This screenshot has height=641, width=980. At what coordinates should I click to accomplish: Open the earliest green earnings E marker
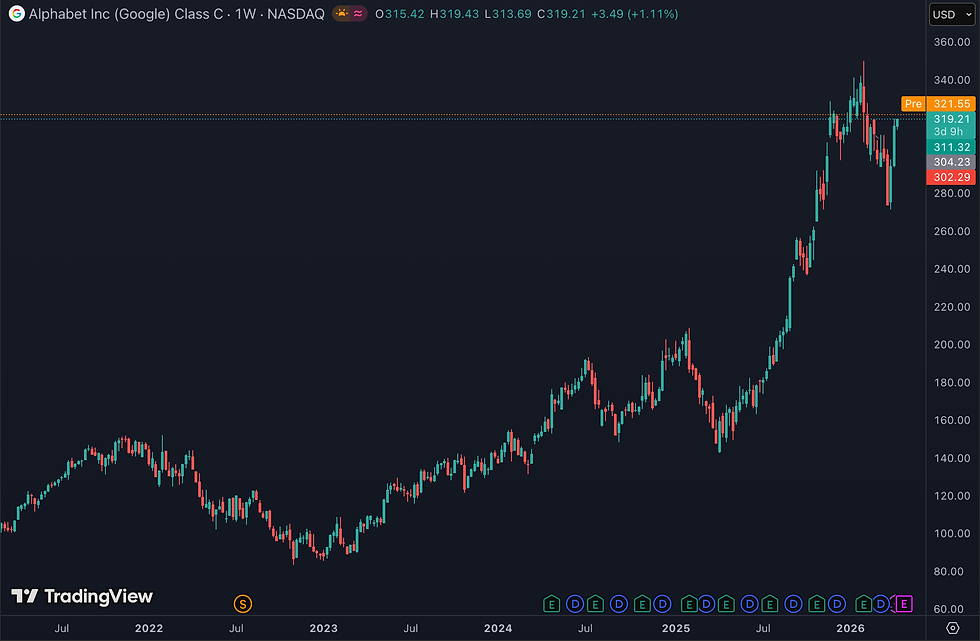(551, 604)
